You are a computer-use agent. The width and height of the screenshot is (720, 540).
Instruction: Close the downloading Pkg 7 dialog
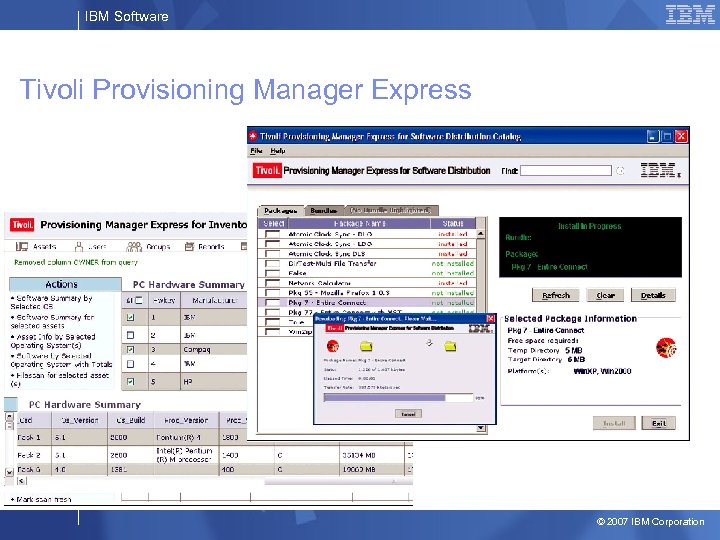pyautogui.click(x=490, y=318)
